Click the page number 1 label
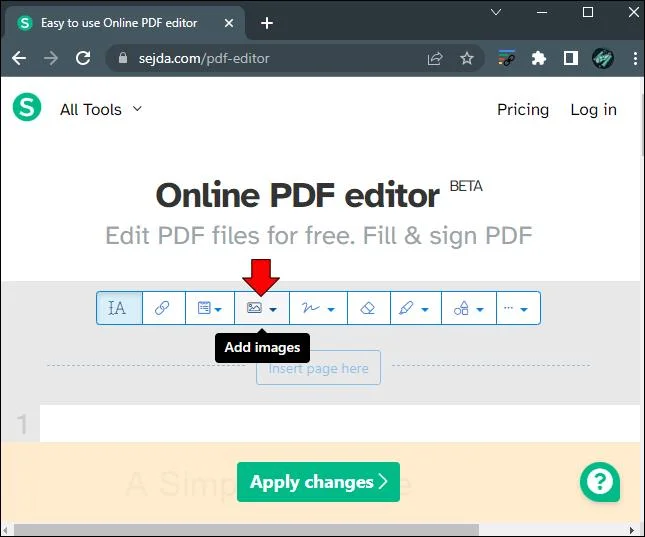 [x=22, y=424]
